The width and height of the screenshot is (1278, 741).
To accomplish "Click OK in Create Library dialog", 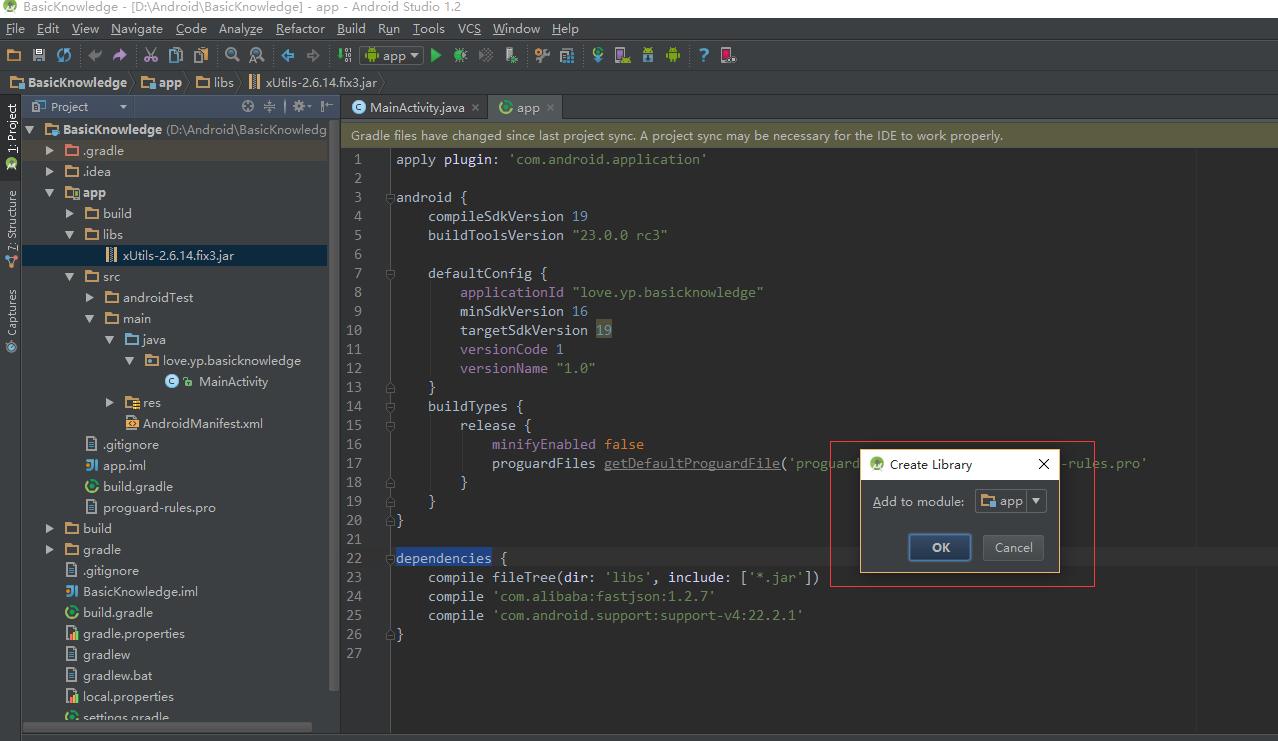I will click(940, 547).
